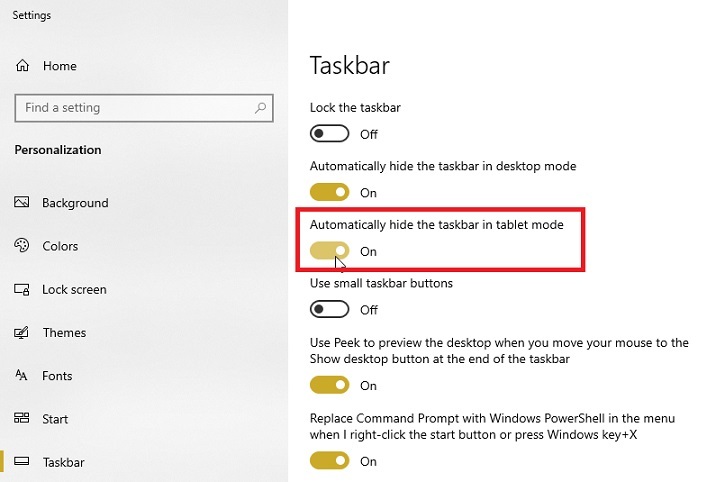The image size is (725, 482).
Task: Toggle Replace Command Prompt with PowerShell switch
Action: coord(329,461)
